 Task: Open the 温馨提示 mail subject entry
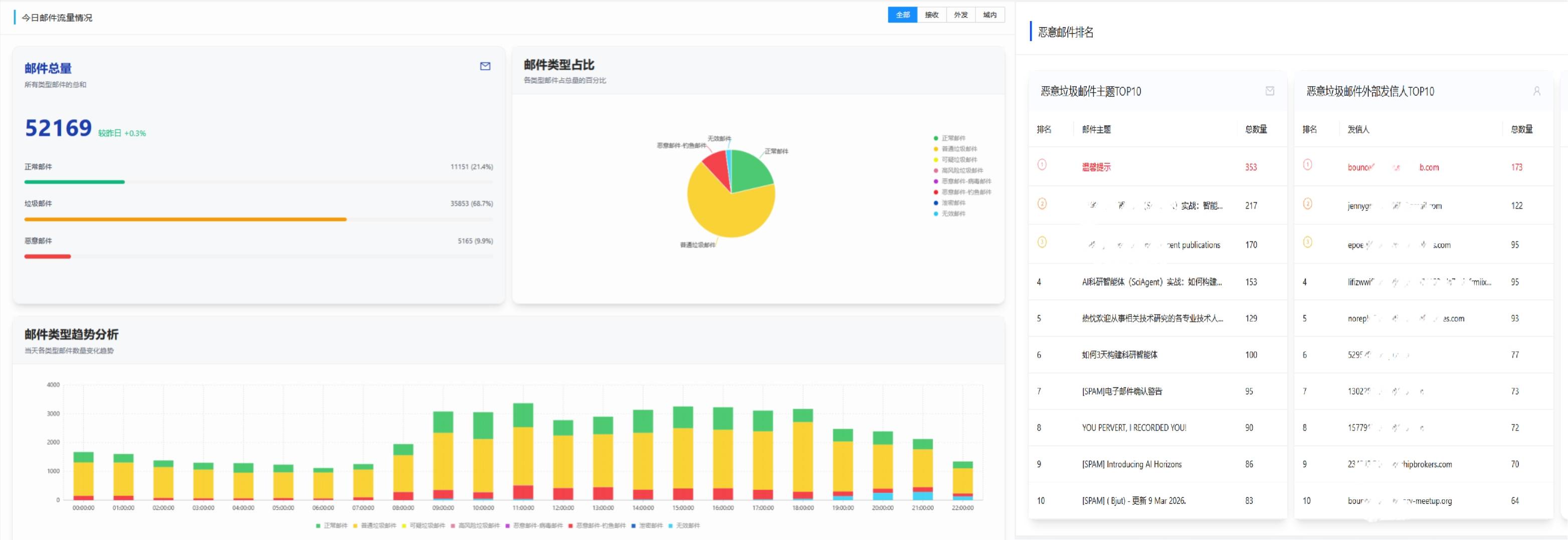coord(1096,167)
